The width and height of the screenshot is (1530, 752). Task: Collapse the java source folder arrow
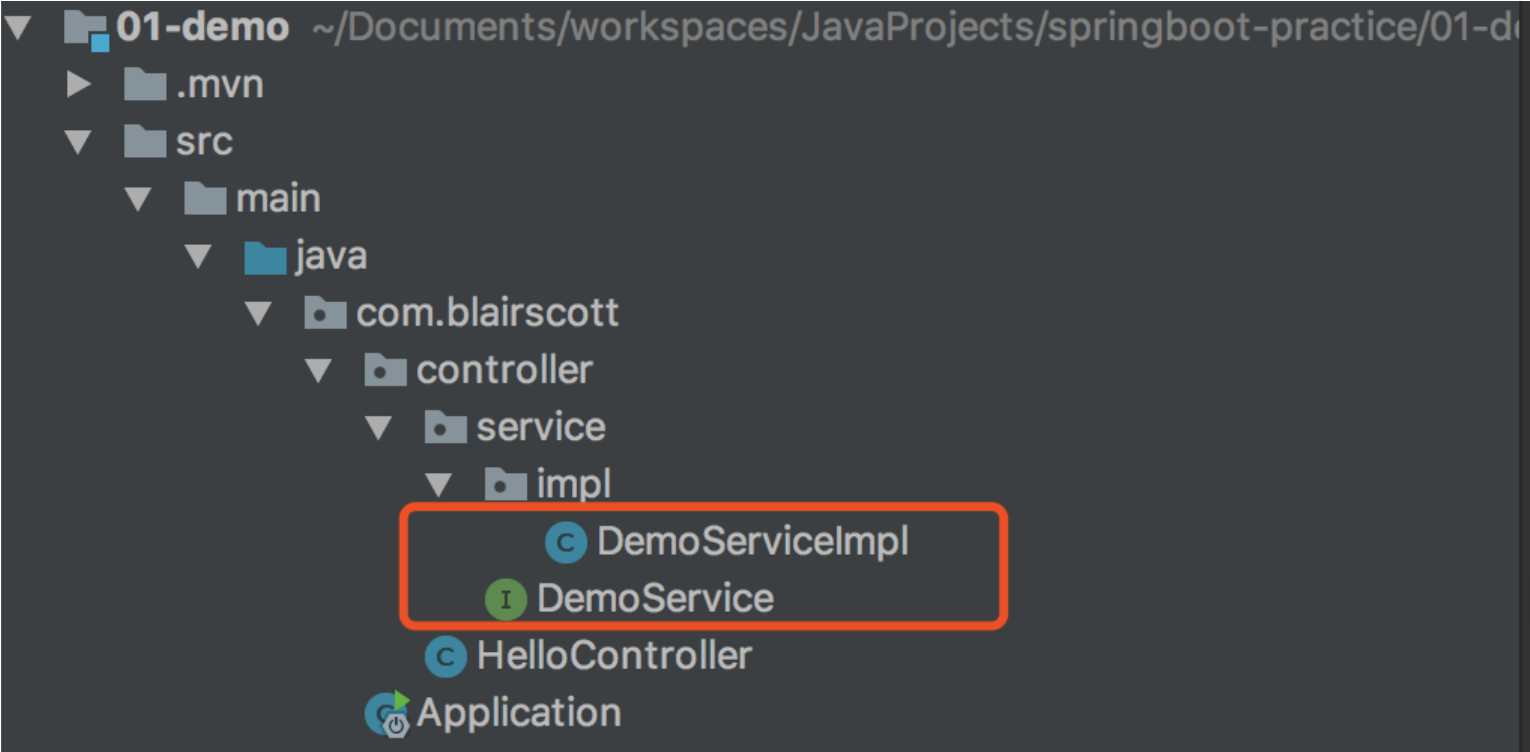pyautogui.click(x=199, y=257)
